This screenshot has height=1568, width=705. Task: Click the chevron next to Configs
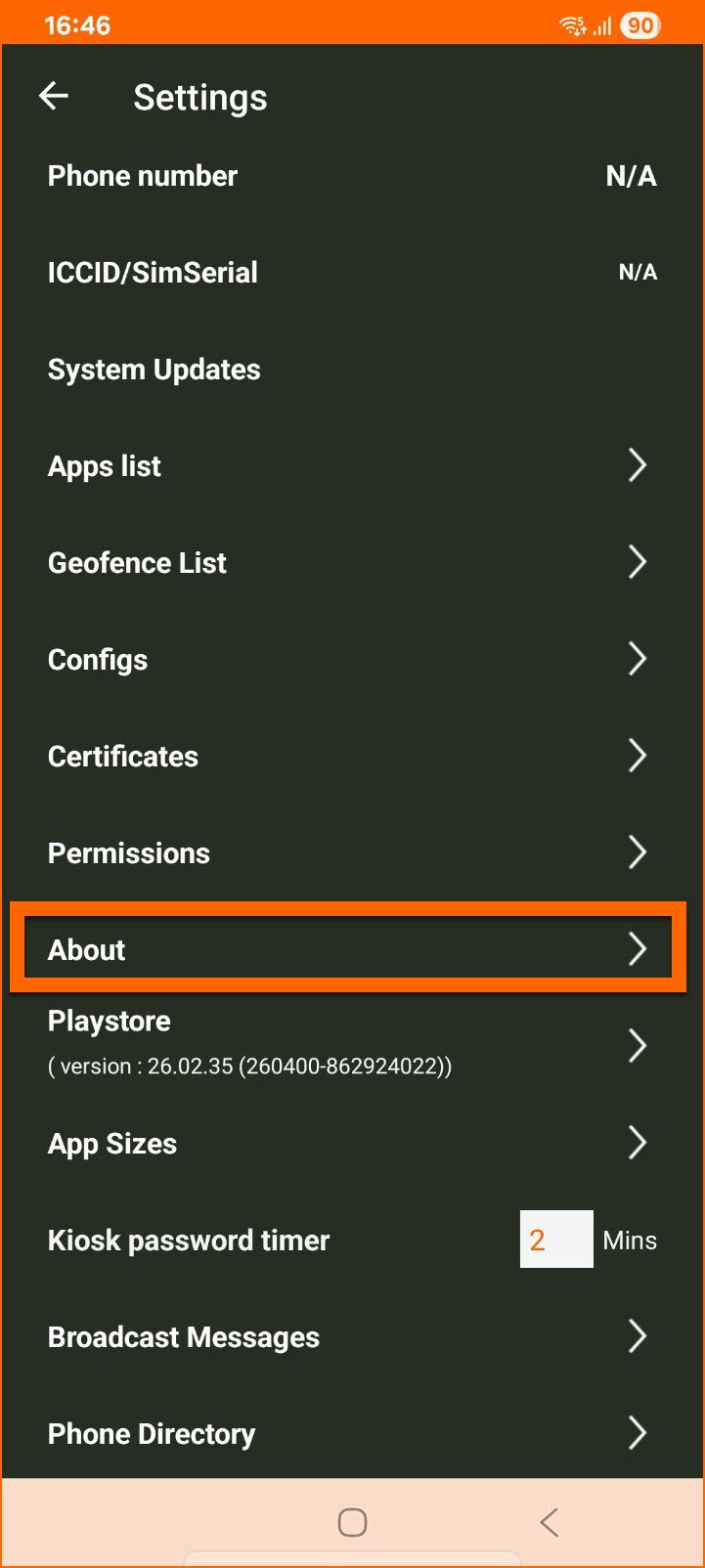coord(637,659)
